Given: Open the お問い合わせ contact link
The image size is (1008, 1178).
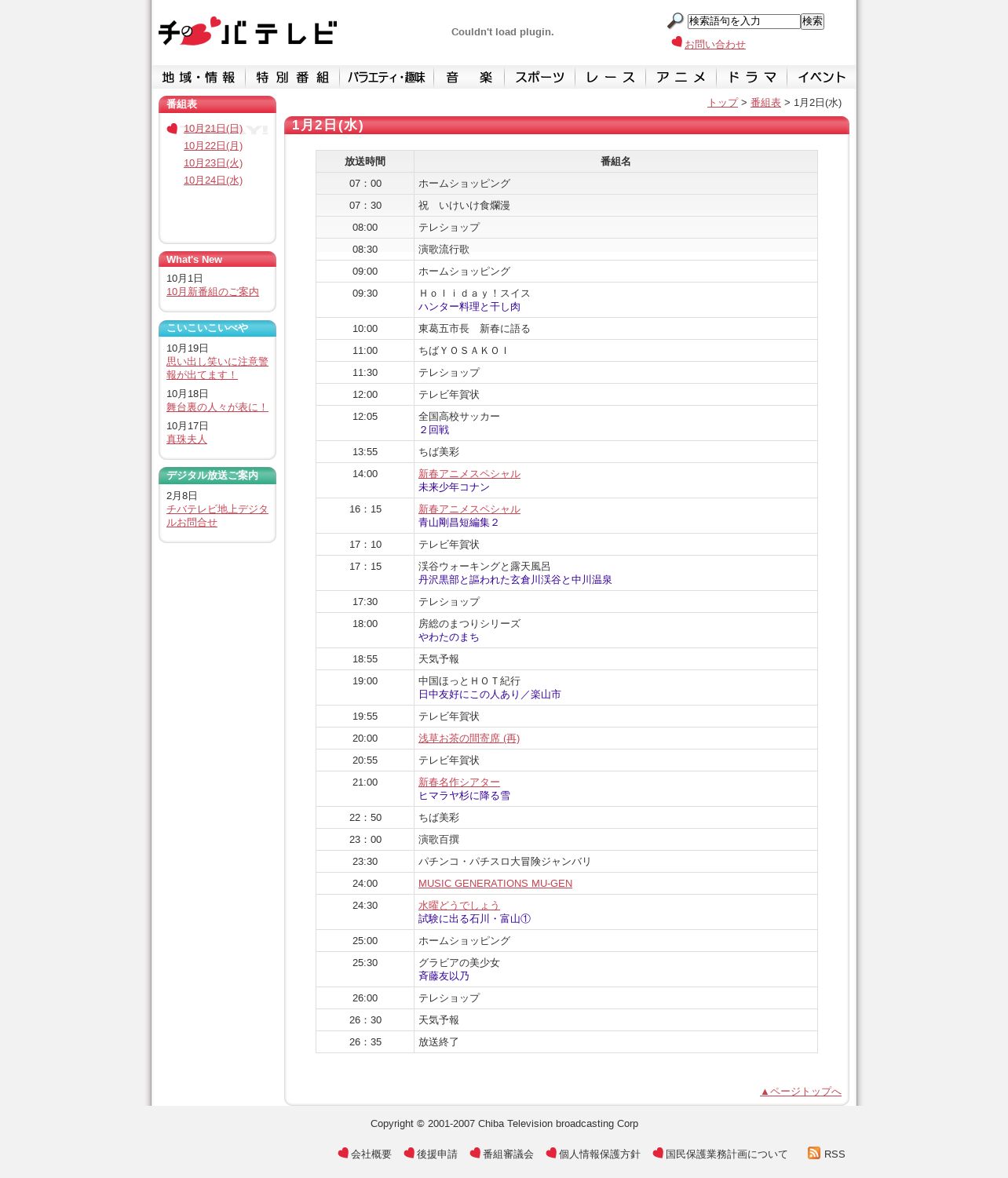Looking at the screenshot, I should [715, 45].
